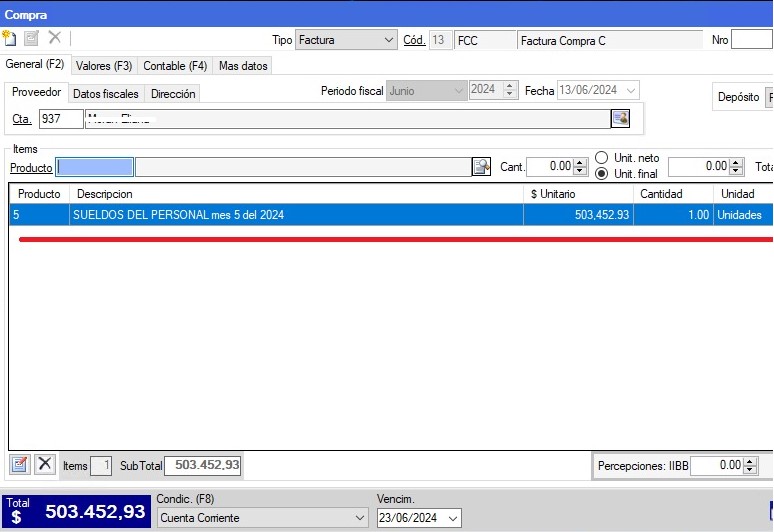Open the product search lookup icon
The width and height of the screenshot is (774, 532).
(x=481, y=167)
